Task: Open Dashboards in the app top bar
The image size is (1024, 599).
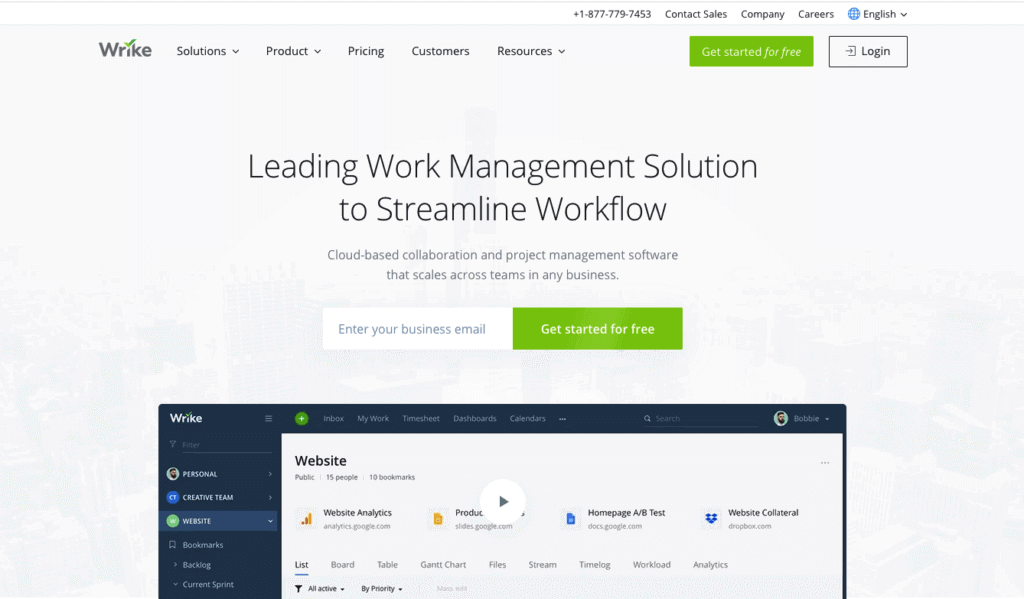Action: (475, 419)
